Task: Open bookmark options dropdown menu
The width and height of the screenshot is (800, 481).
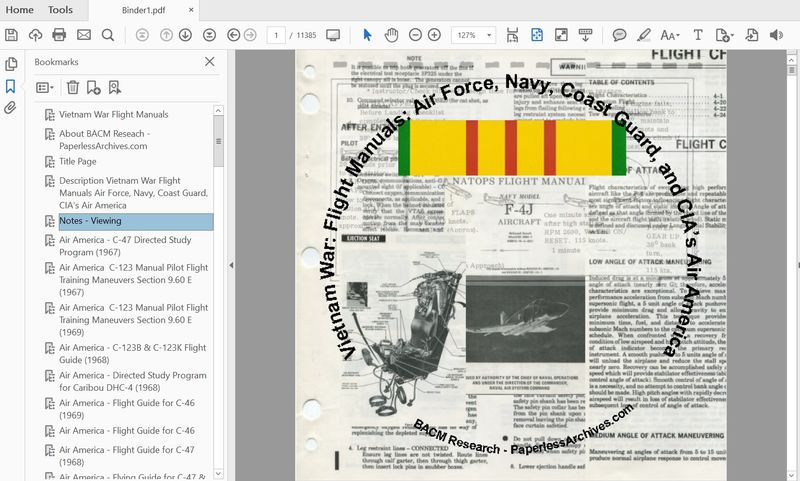Action: [45, 88]
